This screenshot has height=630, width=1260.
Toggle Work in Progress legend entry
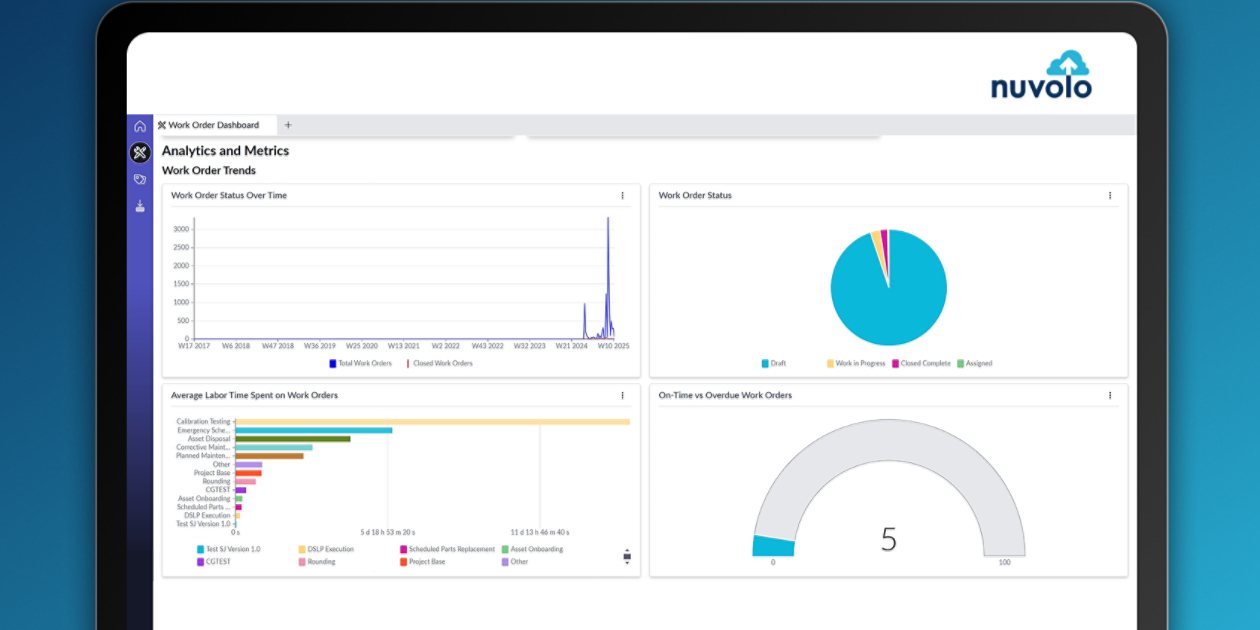pos(856,364)
